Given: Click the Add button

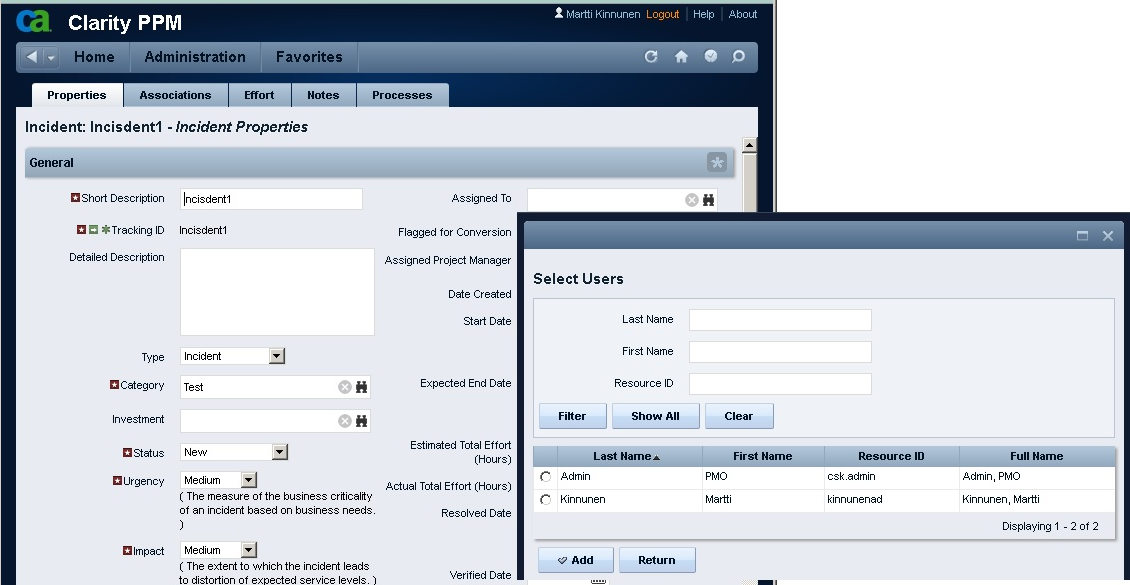Looking at the screenshot, I should [575, 560].
